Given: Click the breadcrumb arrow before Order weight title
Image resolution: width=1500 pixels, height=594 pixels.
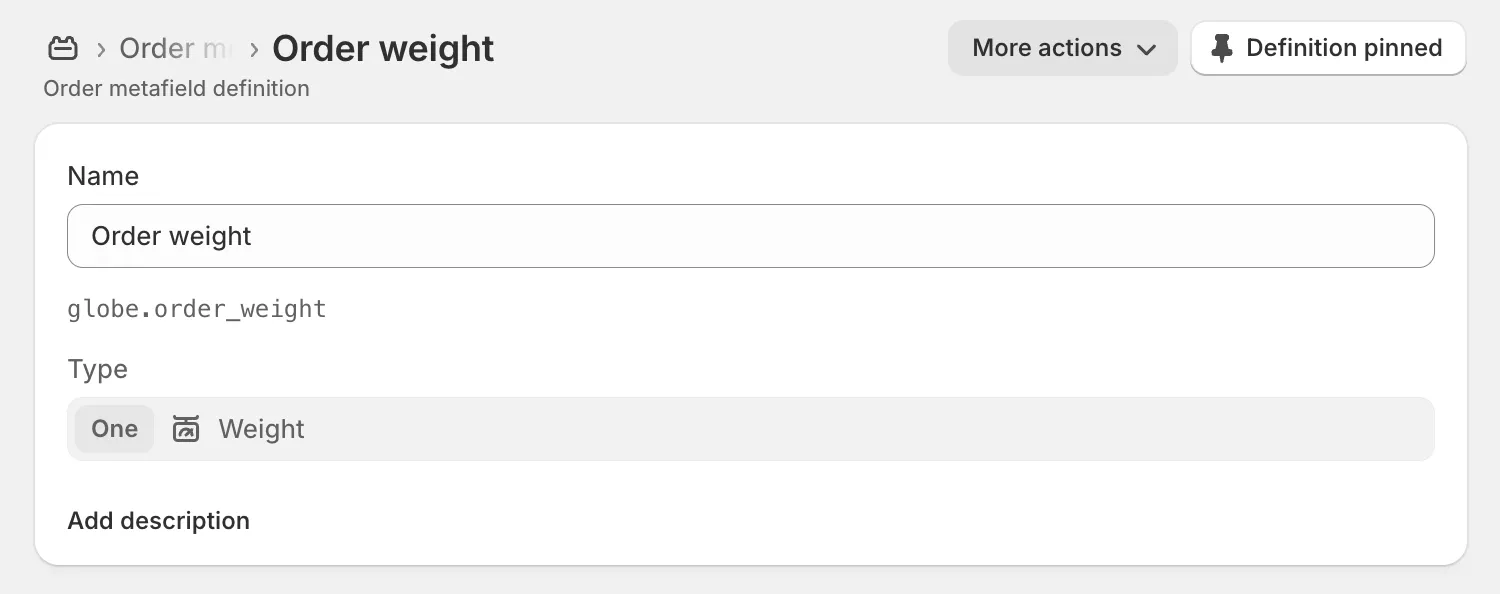Looking at the screenshot, I should pos(255,48).
